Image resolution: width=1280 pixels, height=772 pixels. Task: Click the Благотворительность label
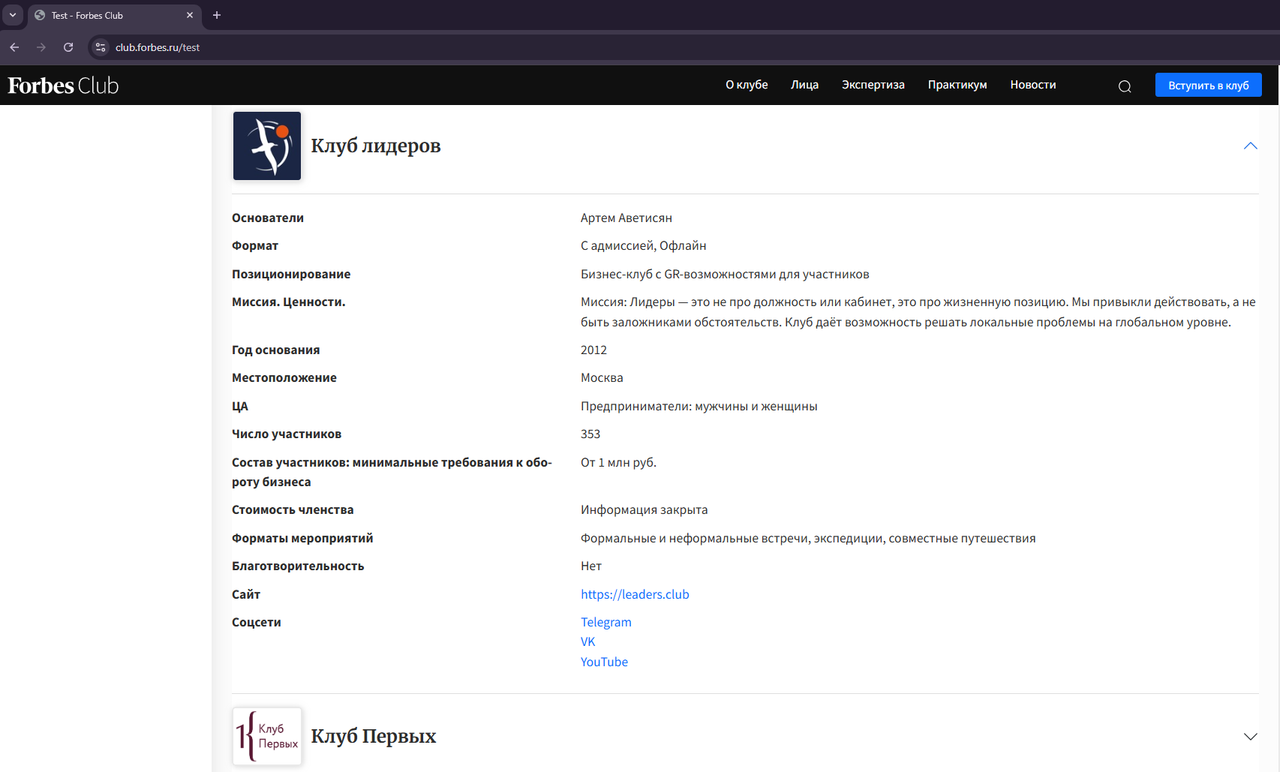pyautogui.click(x=298, y=566)
